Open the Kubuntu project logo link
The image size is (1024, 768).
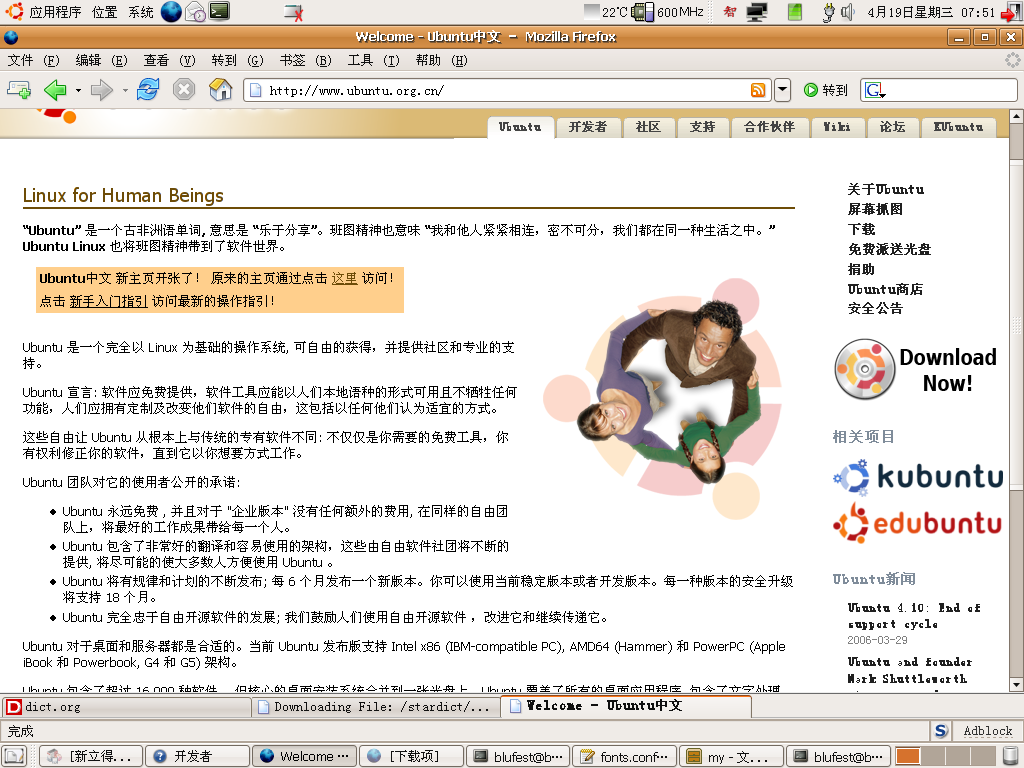pos(918,476)
